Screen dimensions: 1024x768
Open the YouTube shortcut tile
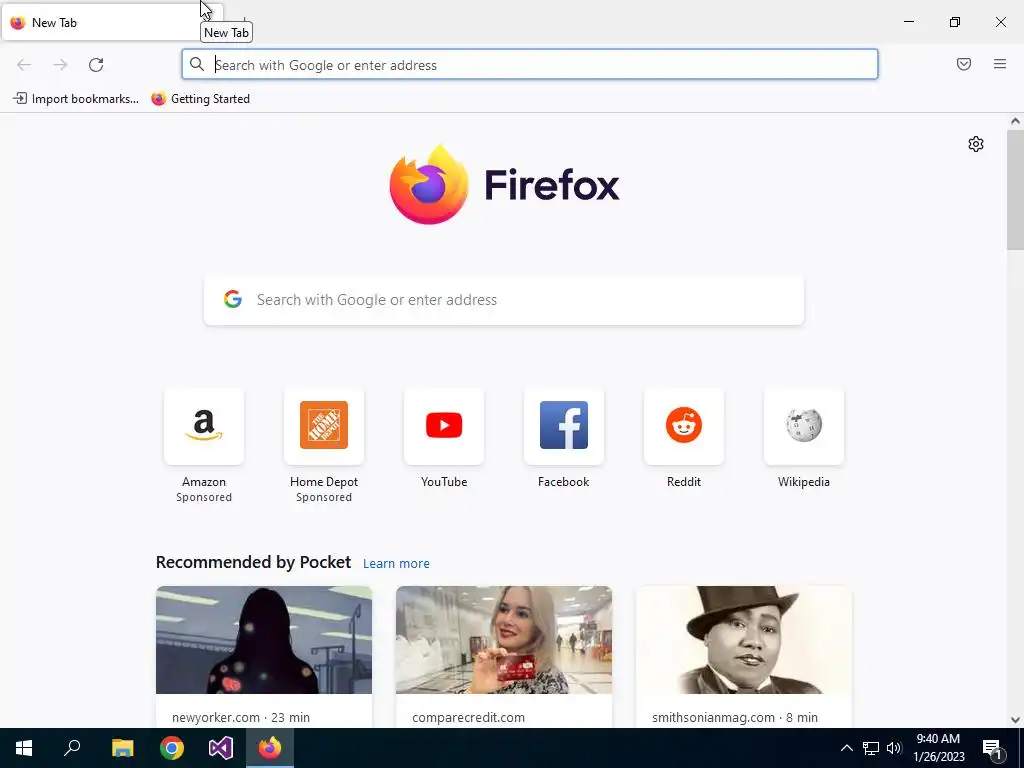tap(444, 426)
